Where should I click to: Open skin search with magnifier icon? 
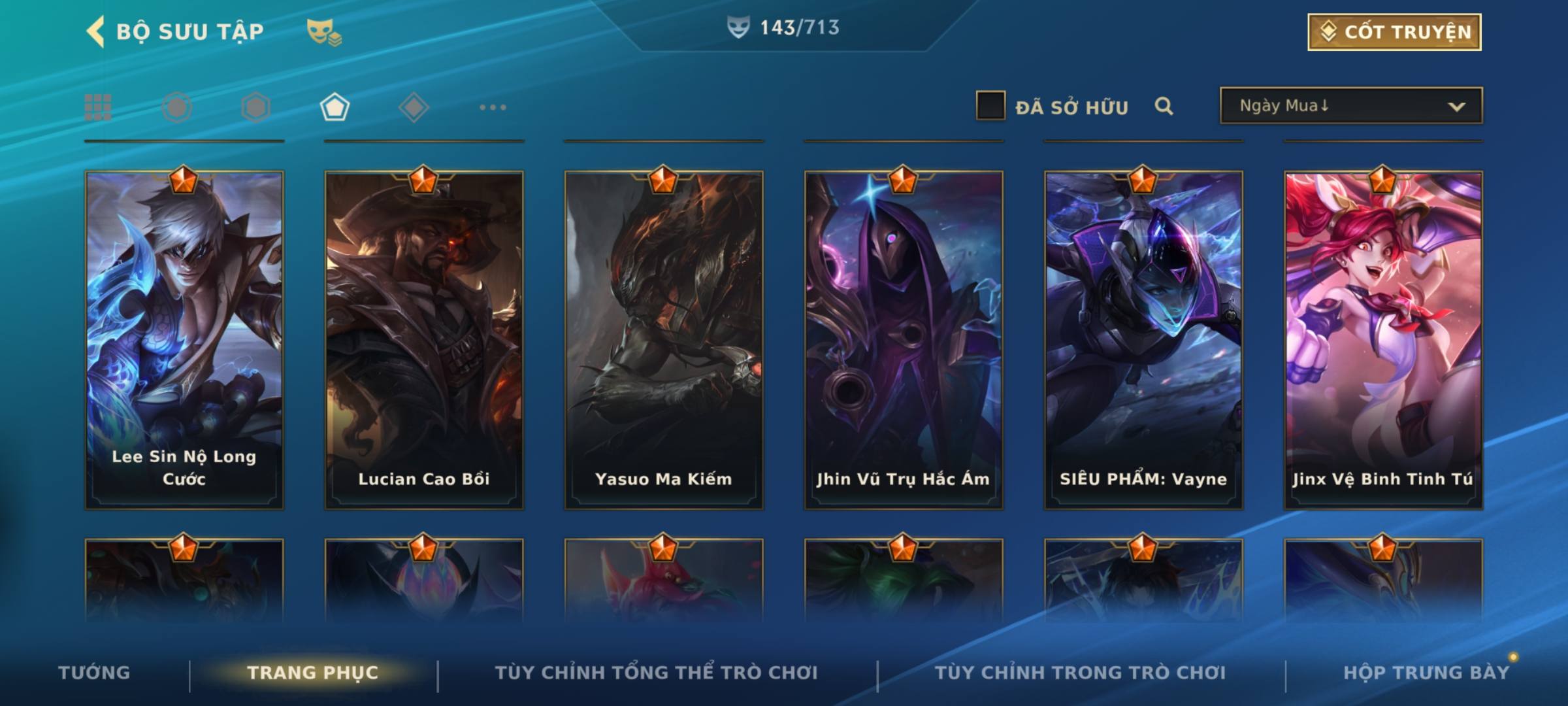(x=1164, y=106)
